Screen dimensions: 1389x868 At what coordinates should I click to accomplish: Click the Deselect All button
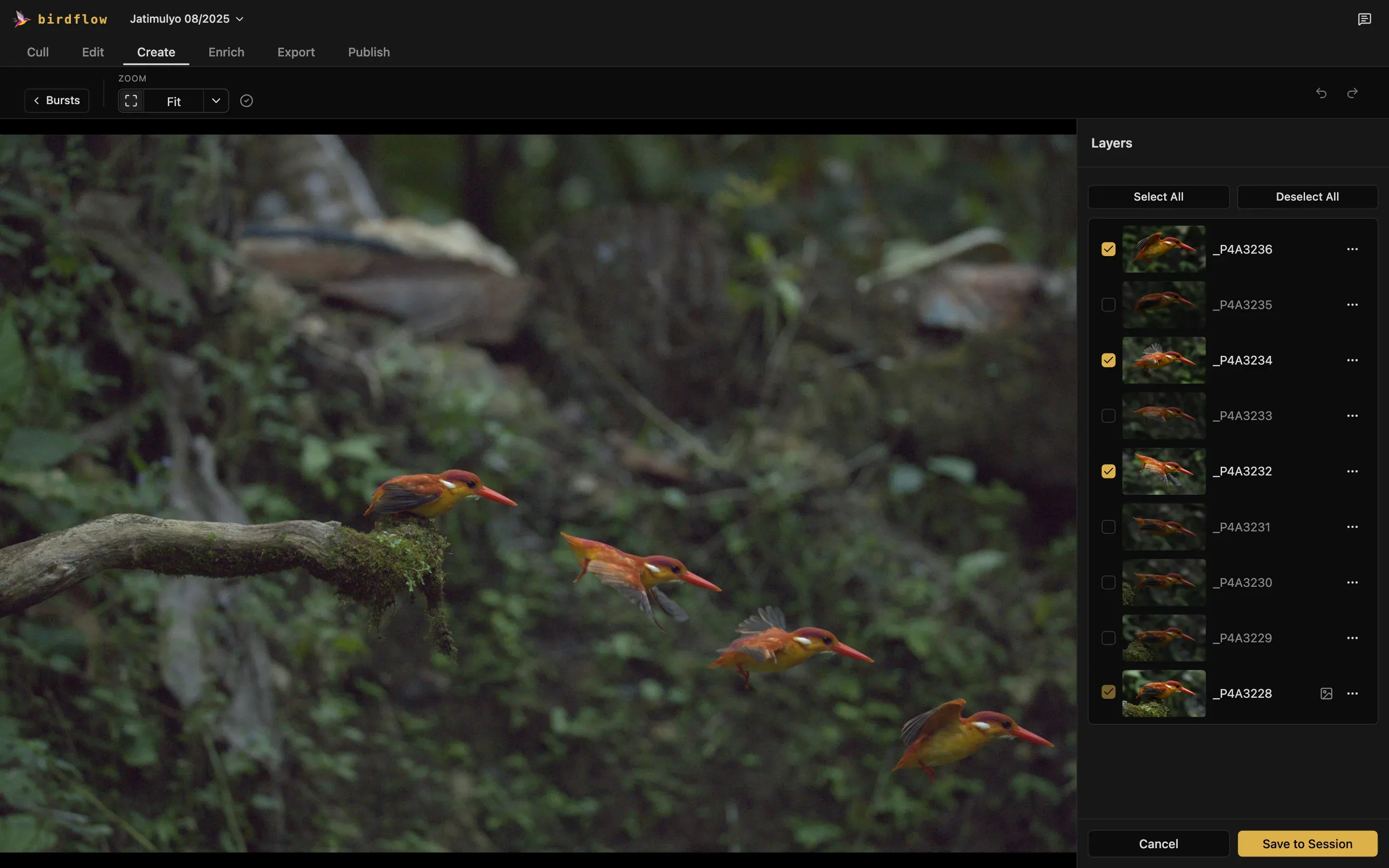1307,197
